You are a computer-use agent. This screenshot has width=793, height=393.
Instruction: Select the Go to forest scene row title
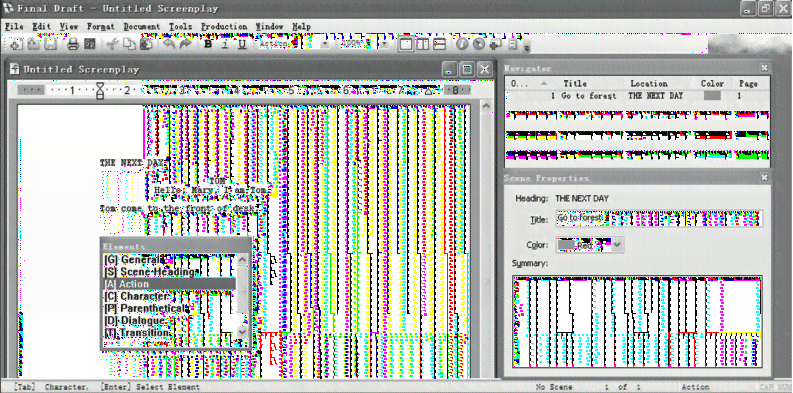(589, 96)
